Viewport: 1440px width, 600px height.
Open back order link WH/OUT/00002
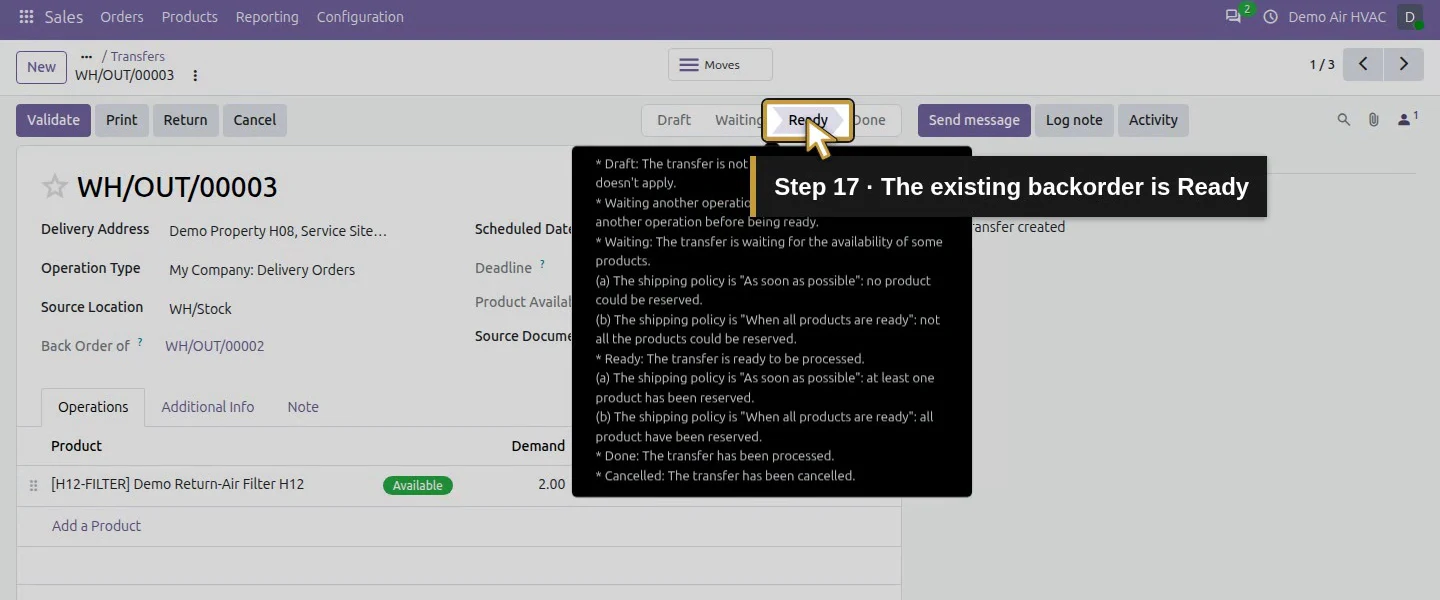(x=215, y=346)
